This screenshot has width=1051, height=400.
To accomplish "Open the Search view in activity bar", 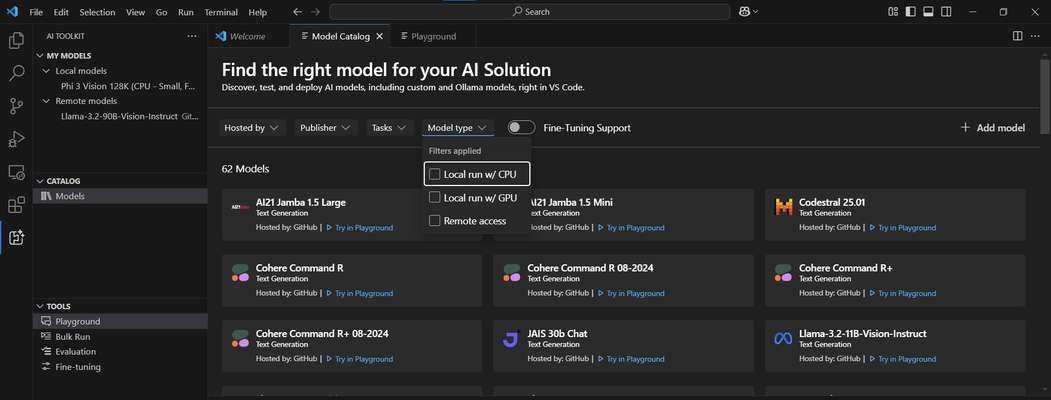I will pyautogui.click(x=16, y=73).
